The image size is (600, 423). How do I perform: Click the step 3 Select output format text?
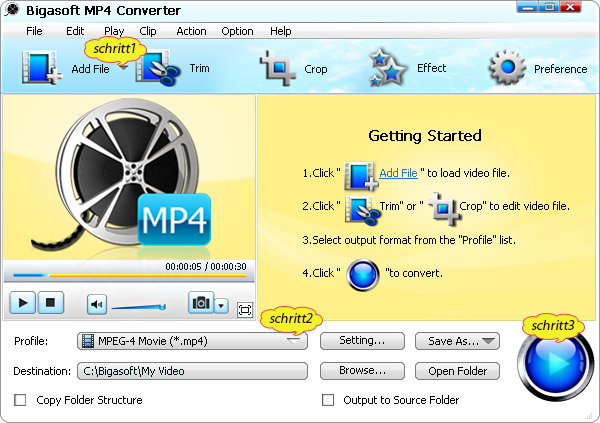click(409, 240)
